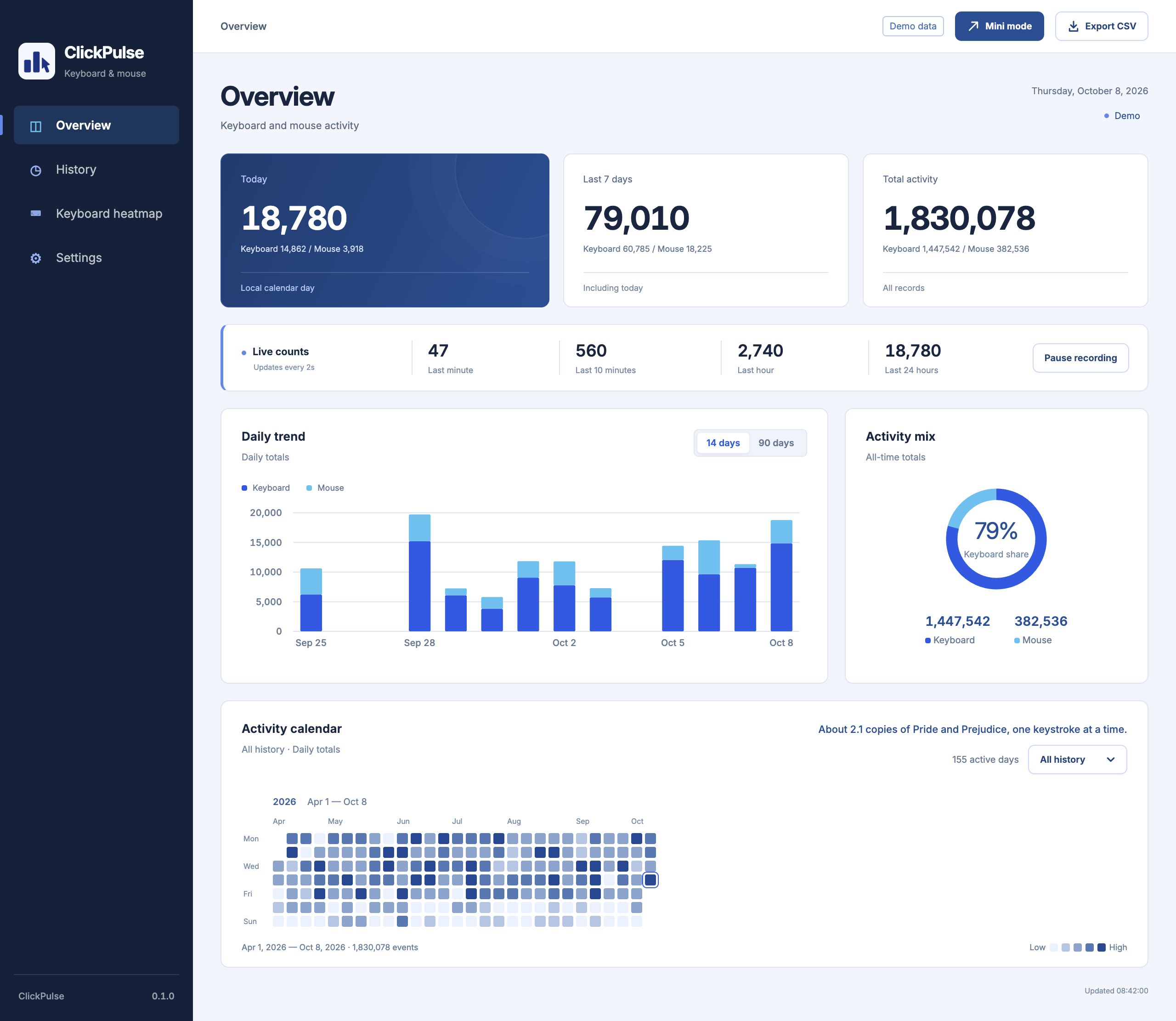Open the Settings page
1176x1021 pixels.
[x=96, y=258]
